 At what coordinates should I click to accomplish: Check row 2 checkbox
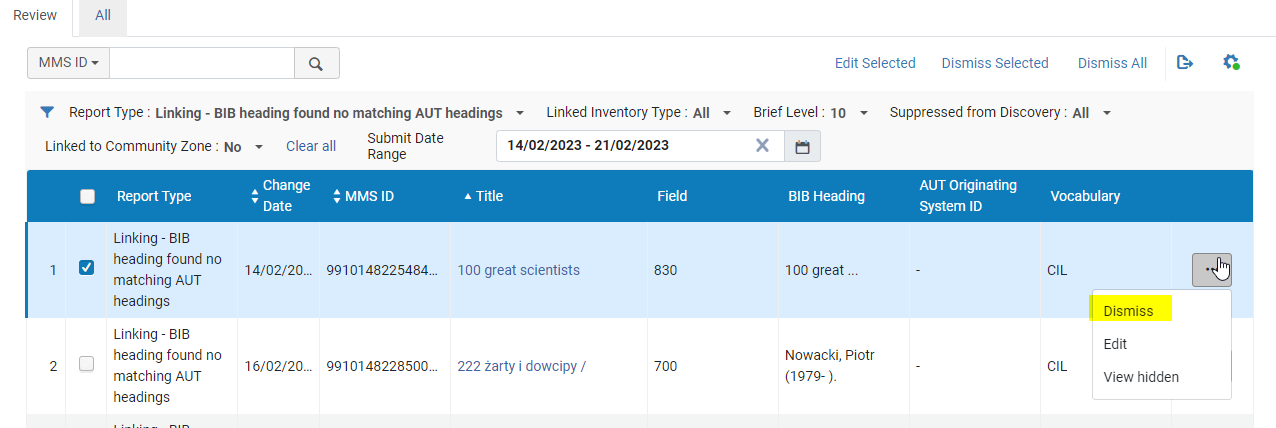86,364
